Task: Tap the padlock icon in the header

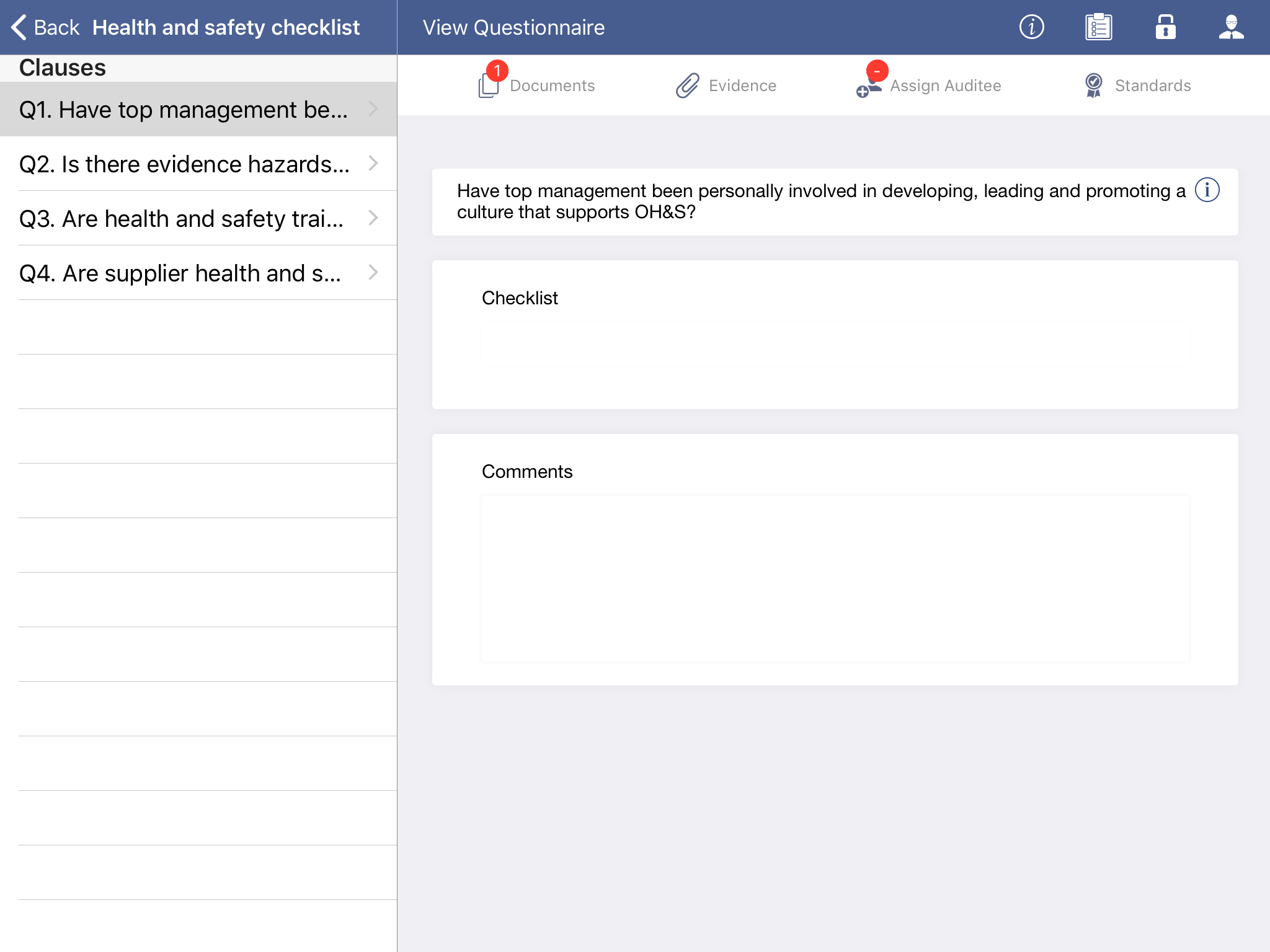Action: (x=1165, y=27)
